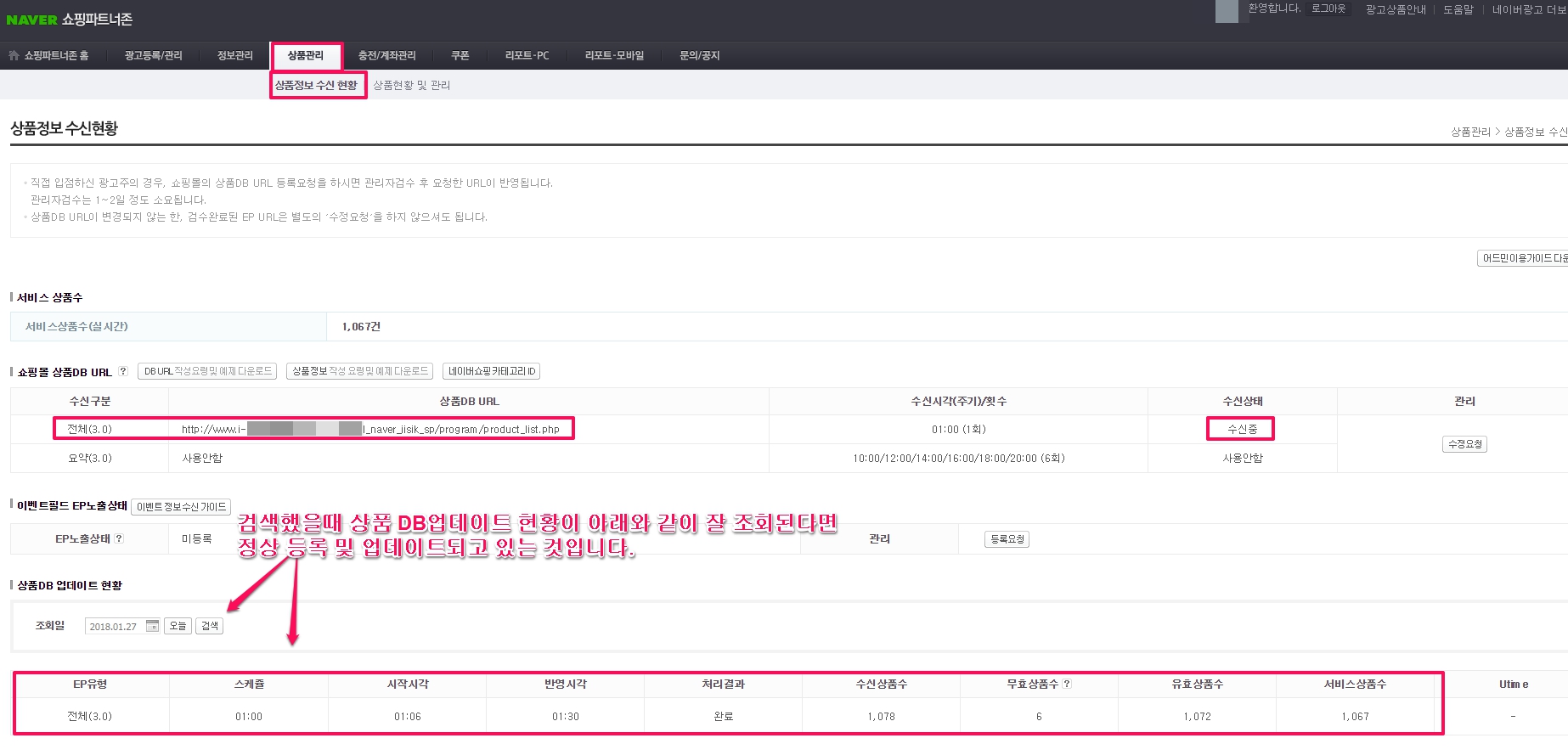This screenshot has height=755, width=1568.
Task: Click the 오늘 button
Action: pos(178,626)
